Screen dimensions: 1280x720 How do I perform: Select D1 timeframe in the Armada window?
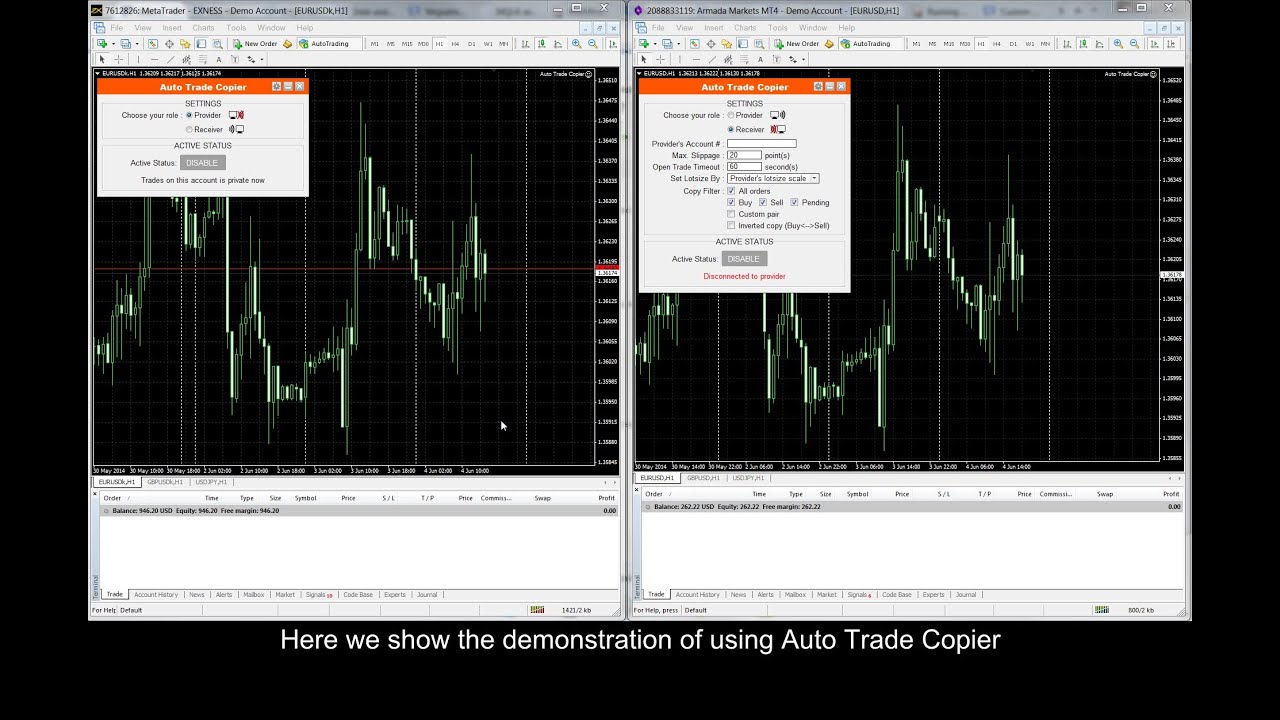1013,44
